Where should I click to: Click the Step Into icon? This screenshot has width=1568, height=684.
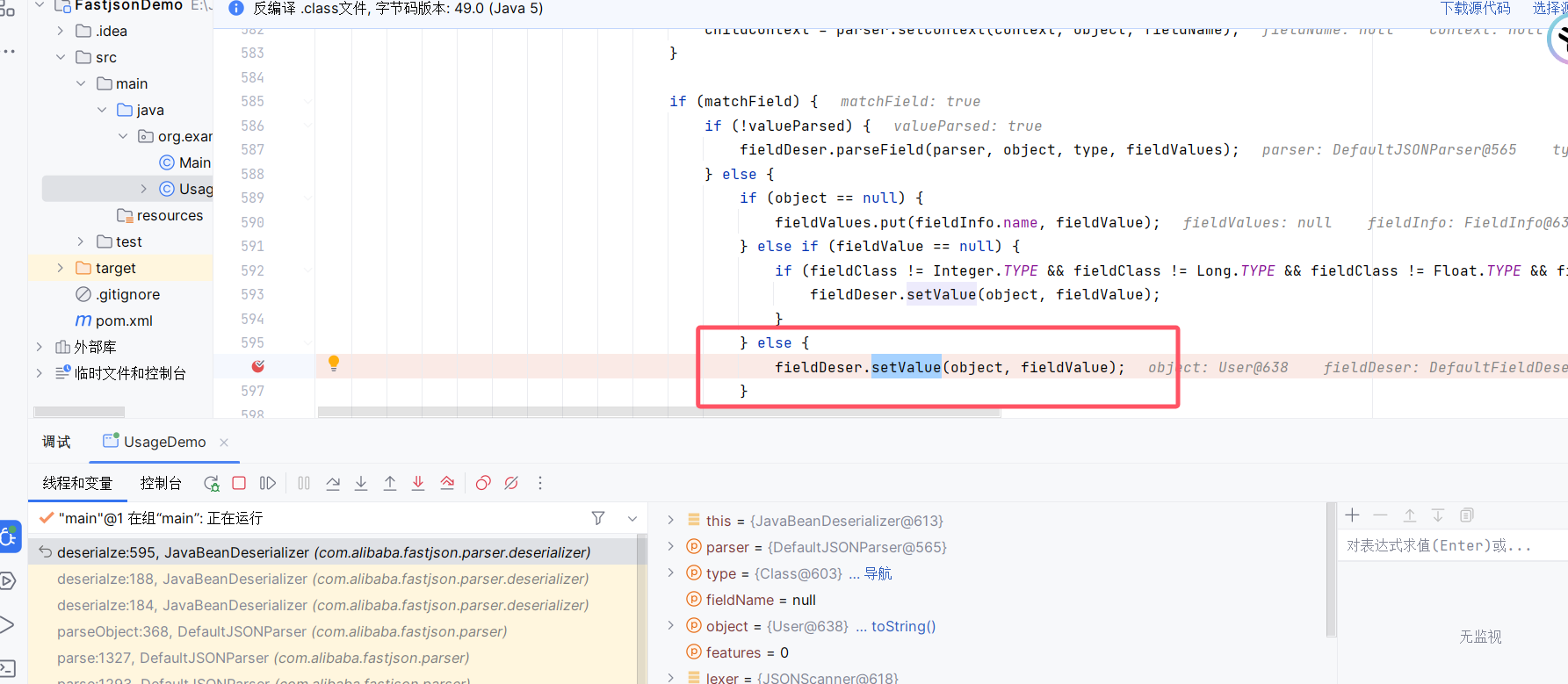coord(361,483)
